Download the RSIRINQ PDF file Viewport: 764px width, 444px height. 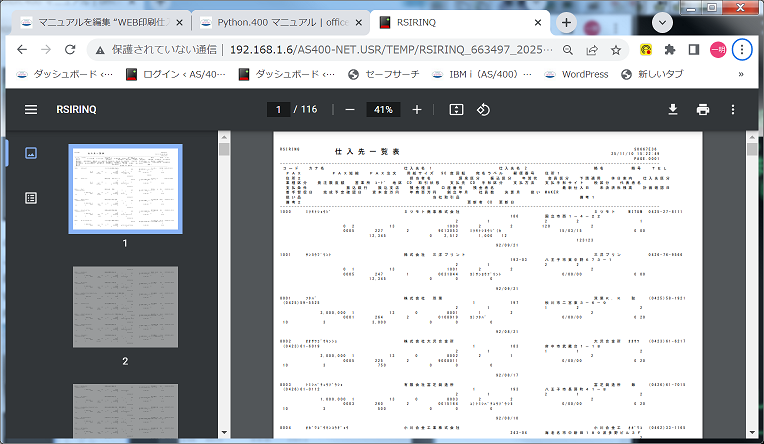[673, 109]
